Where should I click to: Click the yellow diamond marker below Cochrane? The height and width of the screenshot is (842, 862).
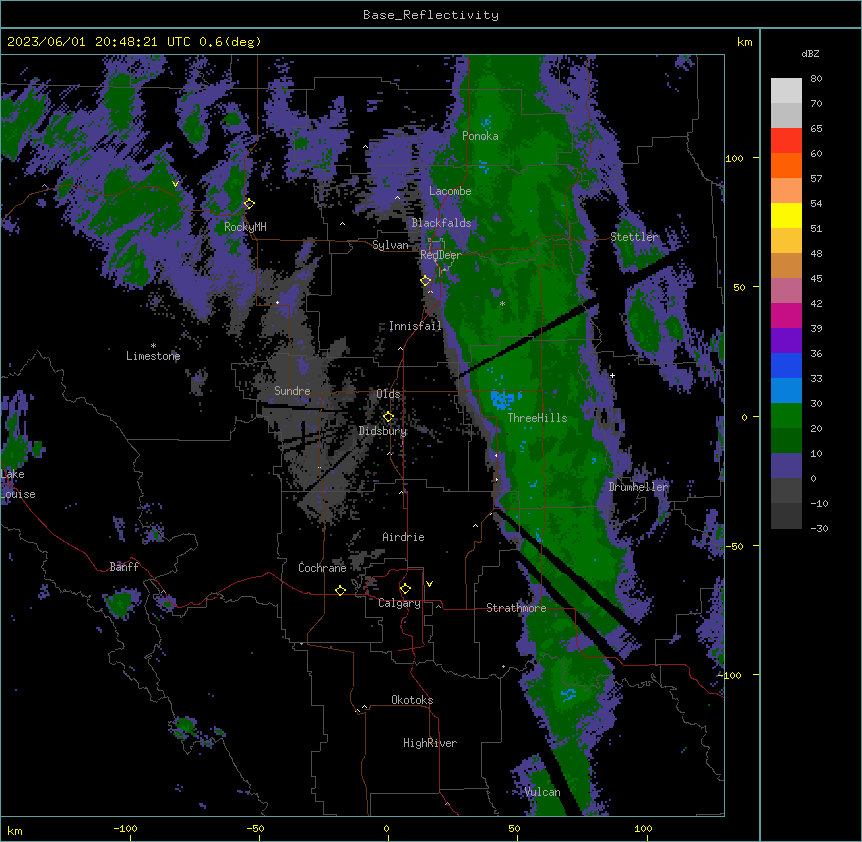pyautogui.click(x=340, y=590)
